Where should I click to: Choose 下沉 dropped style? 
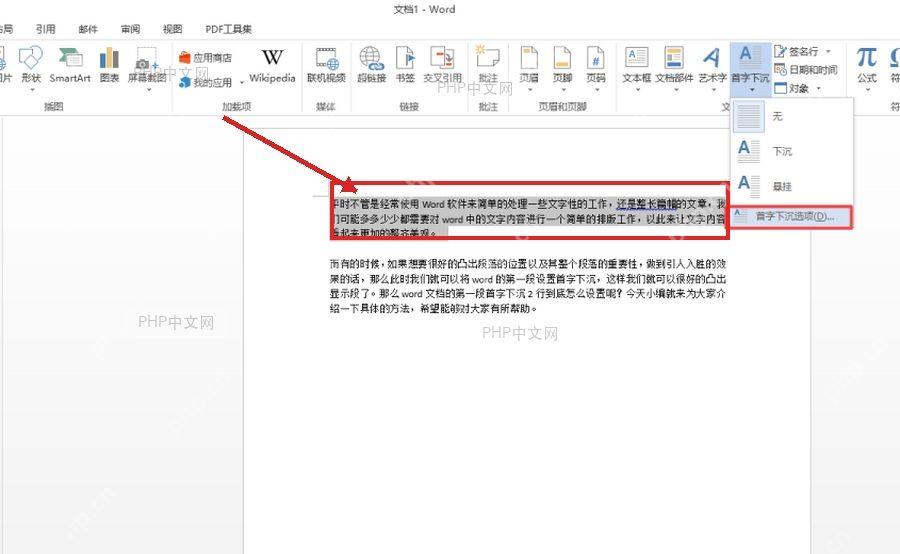pyautogui.click(x=792, y=152)
